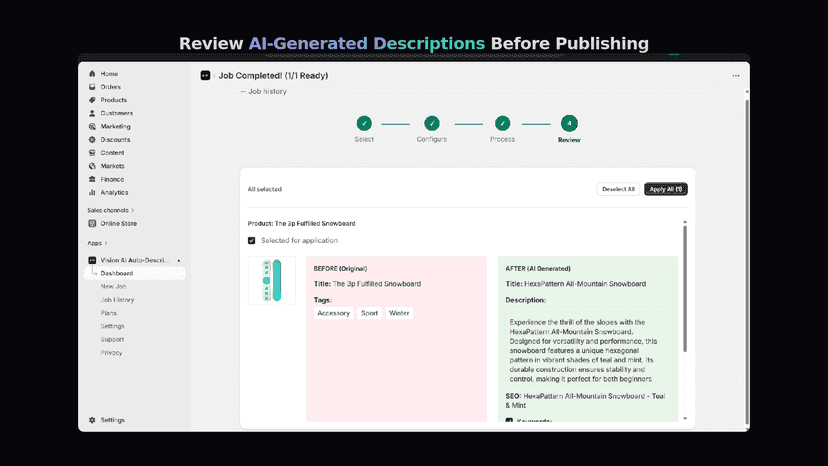Click the Products tag icon

[x=92, y=100]
